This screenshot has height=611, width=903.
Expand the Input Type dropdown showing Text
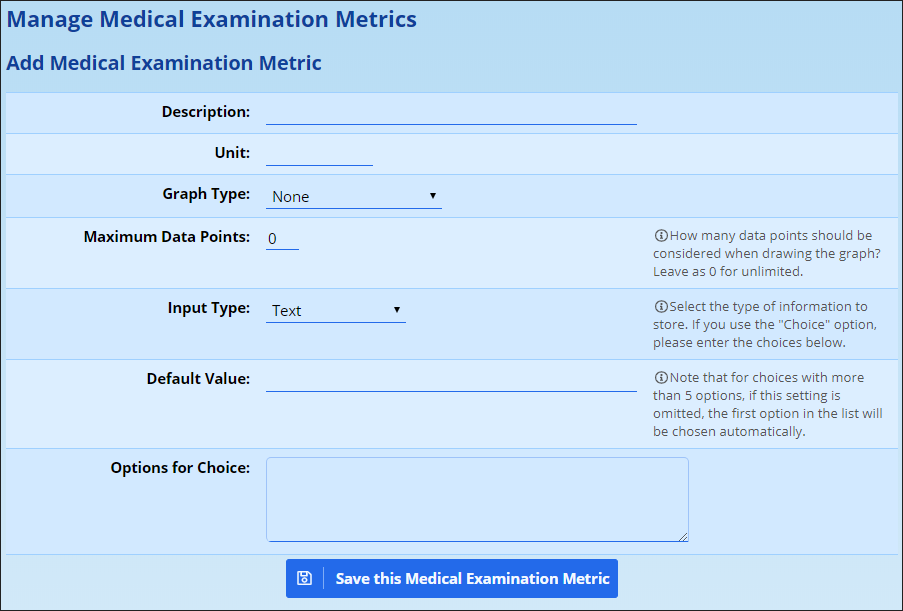pos(335,310)
